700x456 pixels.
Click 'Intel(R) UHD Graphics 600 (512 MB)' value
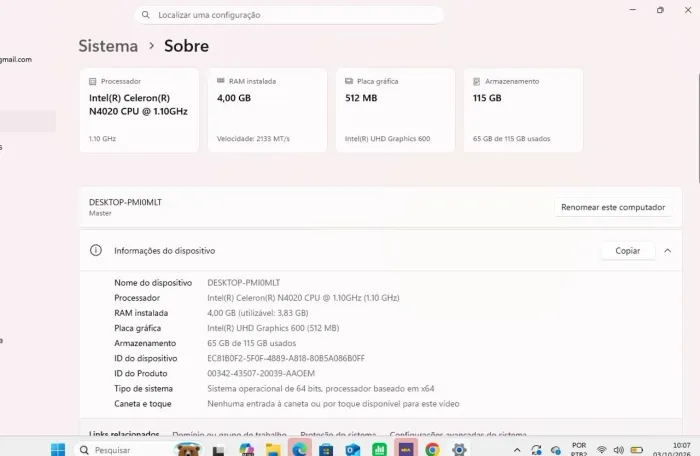(273, 328)
